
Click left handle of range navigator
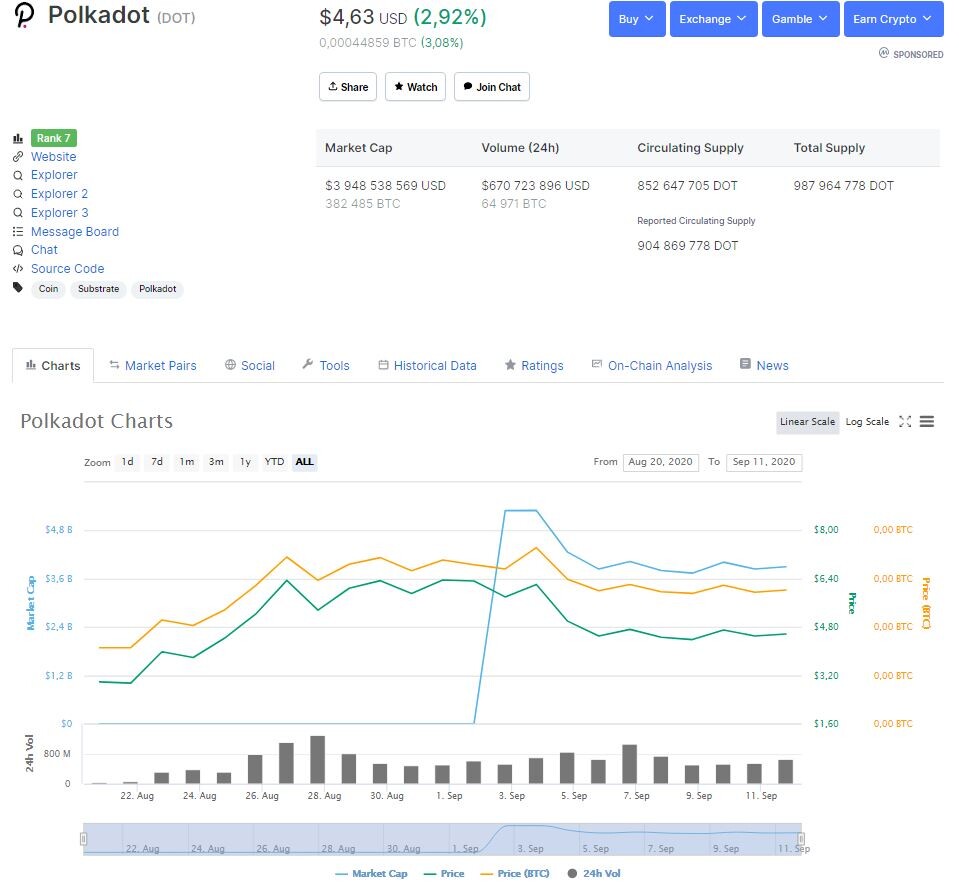pos(84,839)
